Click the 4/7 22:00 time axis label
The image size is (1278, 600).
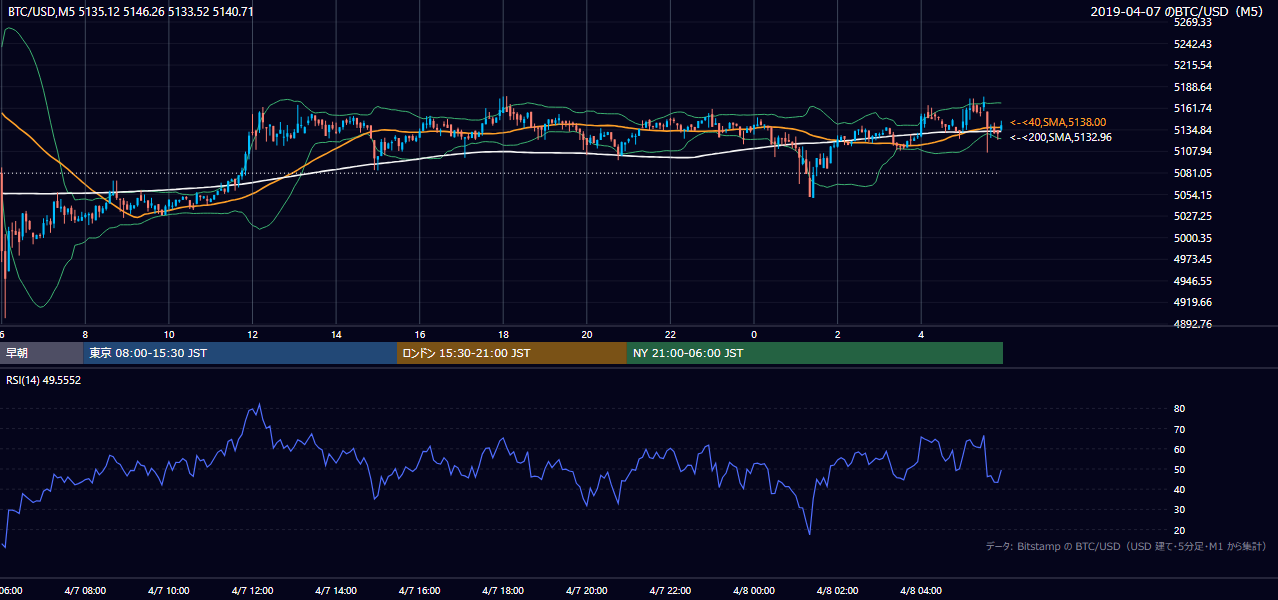[x=670, y=591]
